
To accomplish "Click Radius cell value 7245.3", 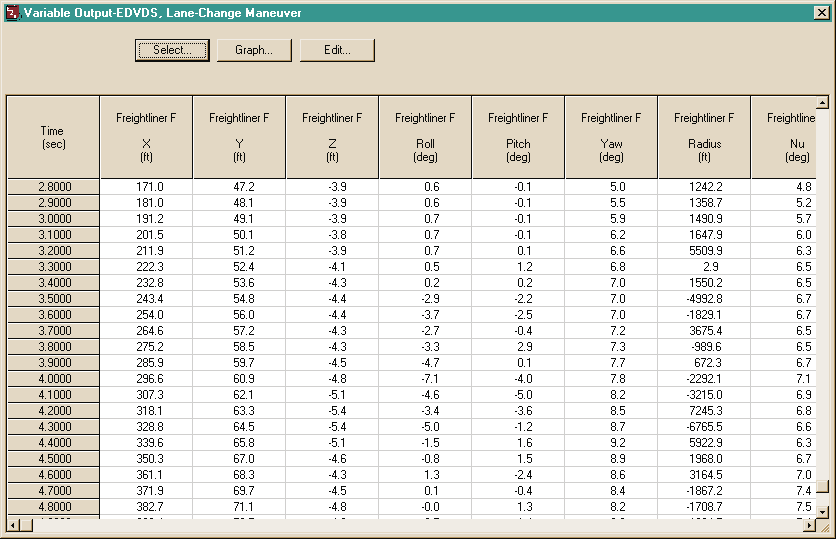I will pyautogui.click(x=704, y=411).
